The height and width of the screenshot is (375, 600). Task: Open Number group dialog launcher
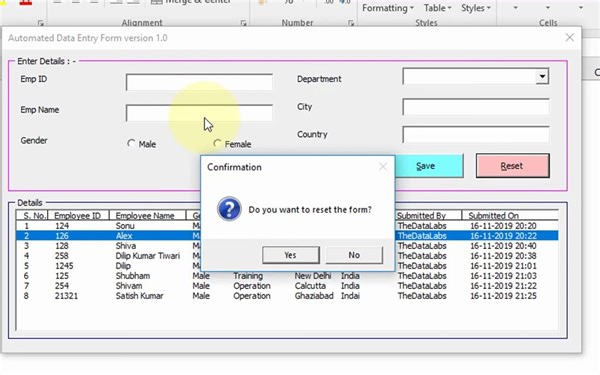[x=351, y=23]
